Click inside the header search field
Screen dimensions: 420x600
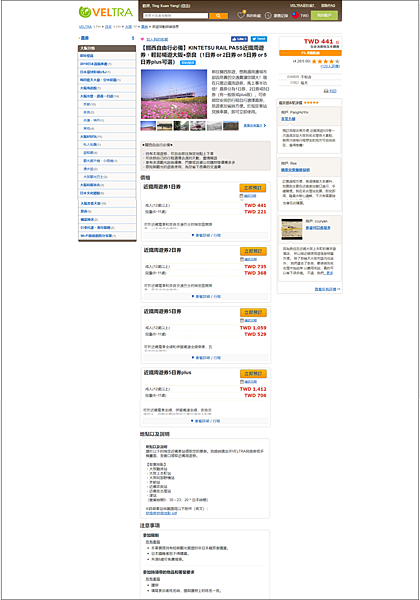(176, 16)
